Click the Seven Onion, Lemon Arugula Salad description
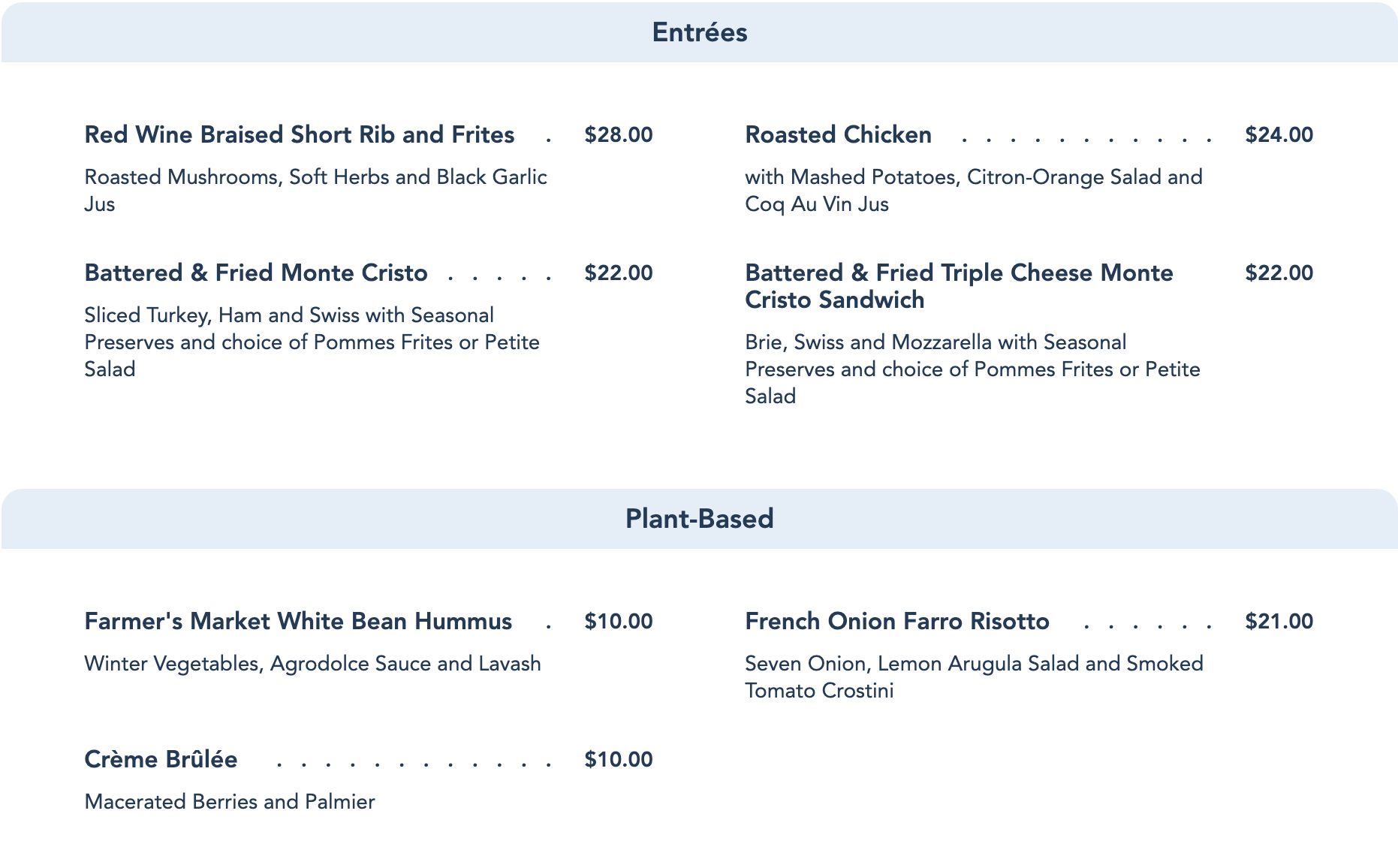The height and width of the screenshot is (868, 1398). coord(974,677)
